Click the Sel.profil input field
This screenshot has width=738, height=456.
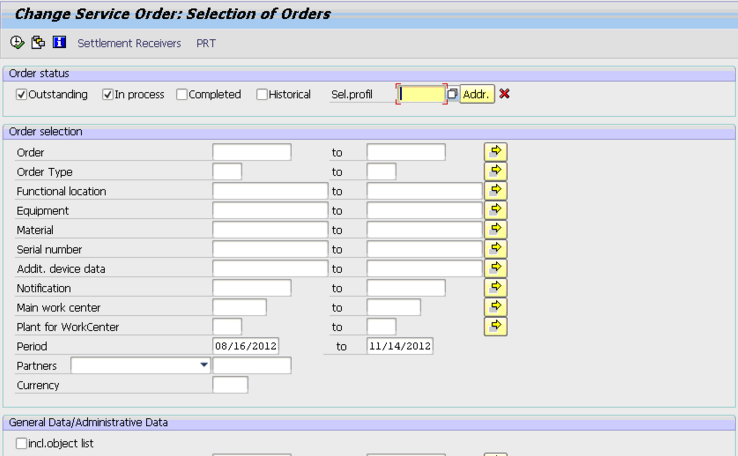[x=421, y=94]
